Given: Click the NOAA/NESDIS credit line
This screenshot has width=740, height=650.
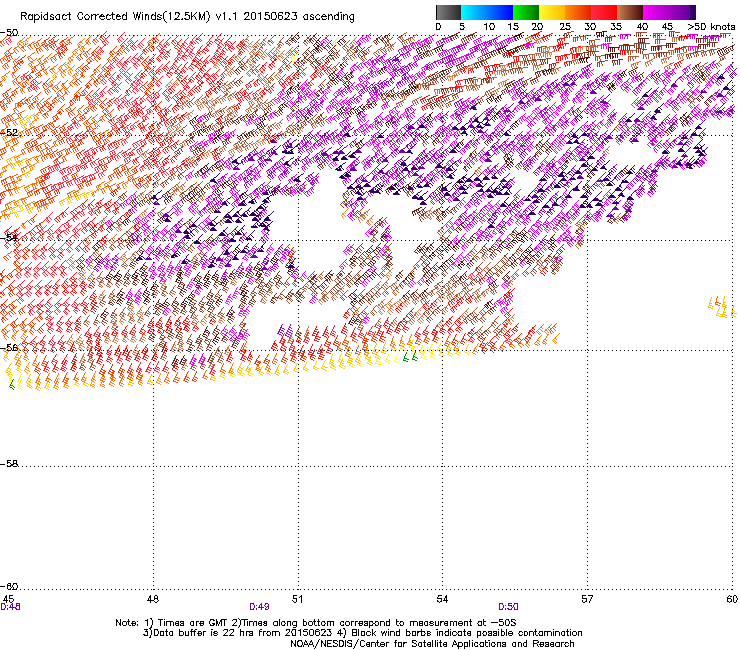Looking at the screenshot, I should 432,644.
